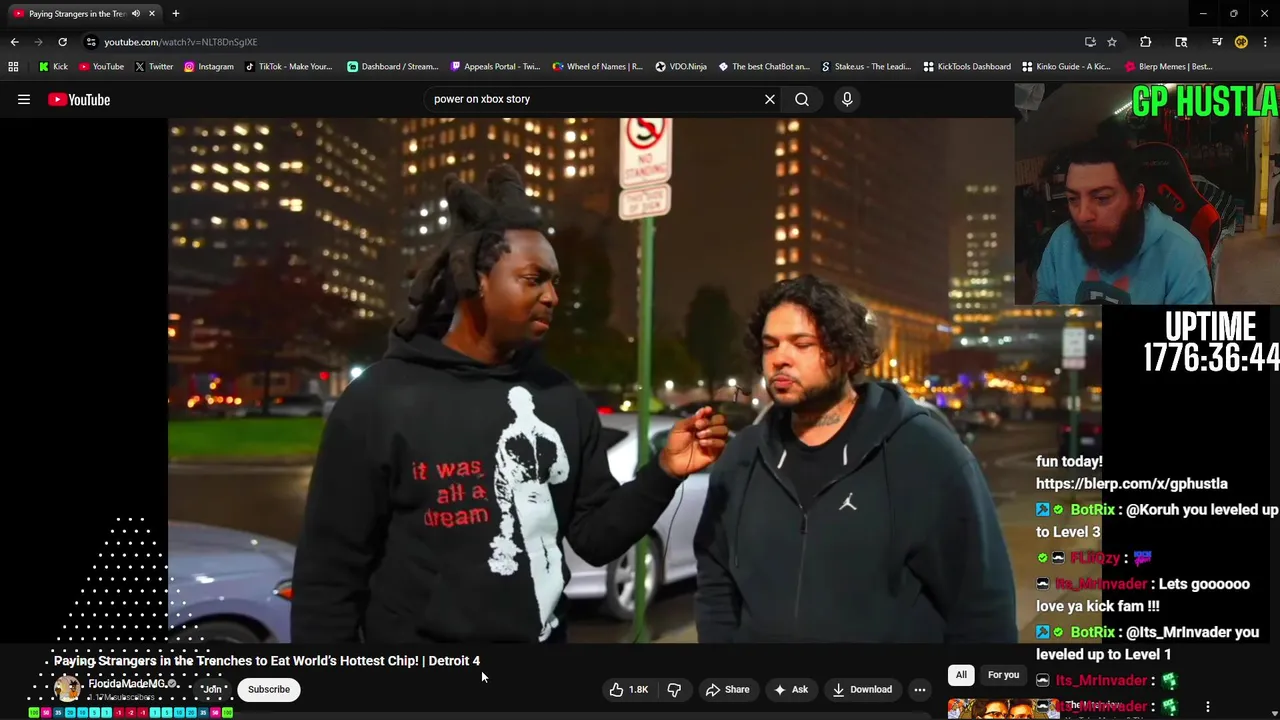Open the Ask AI button
This screenshot has width=1280, height=720.
(x=790, y=689)
